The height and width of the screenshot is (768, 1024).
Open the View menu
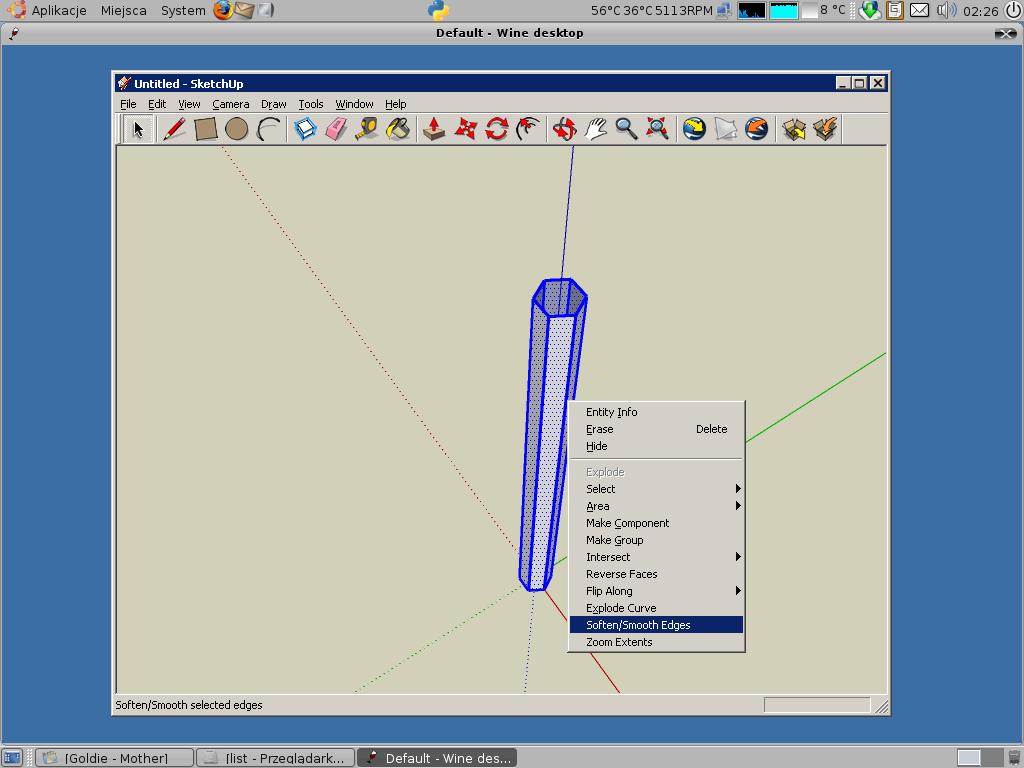pos(189,104)
